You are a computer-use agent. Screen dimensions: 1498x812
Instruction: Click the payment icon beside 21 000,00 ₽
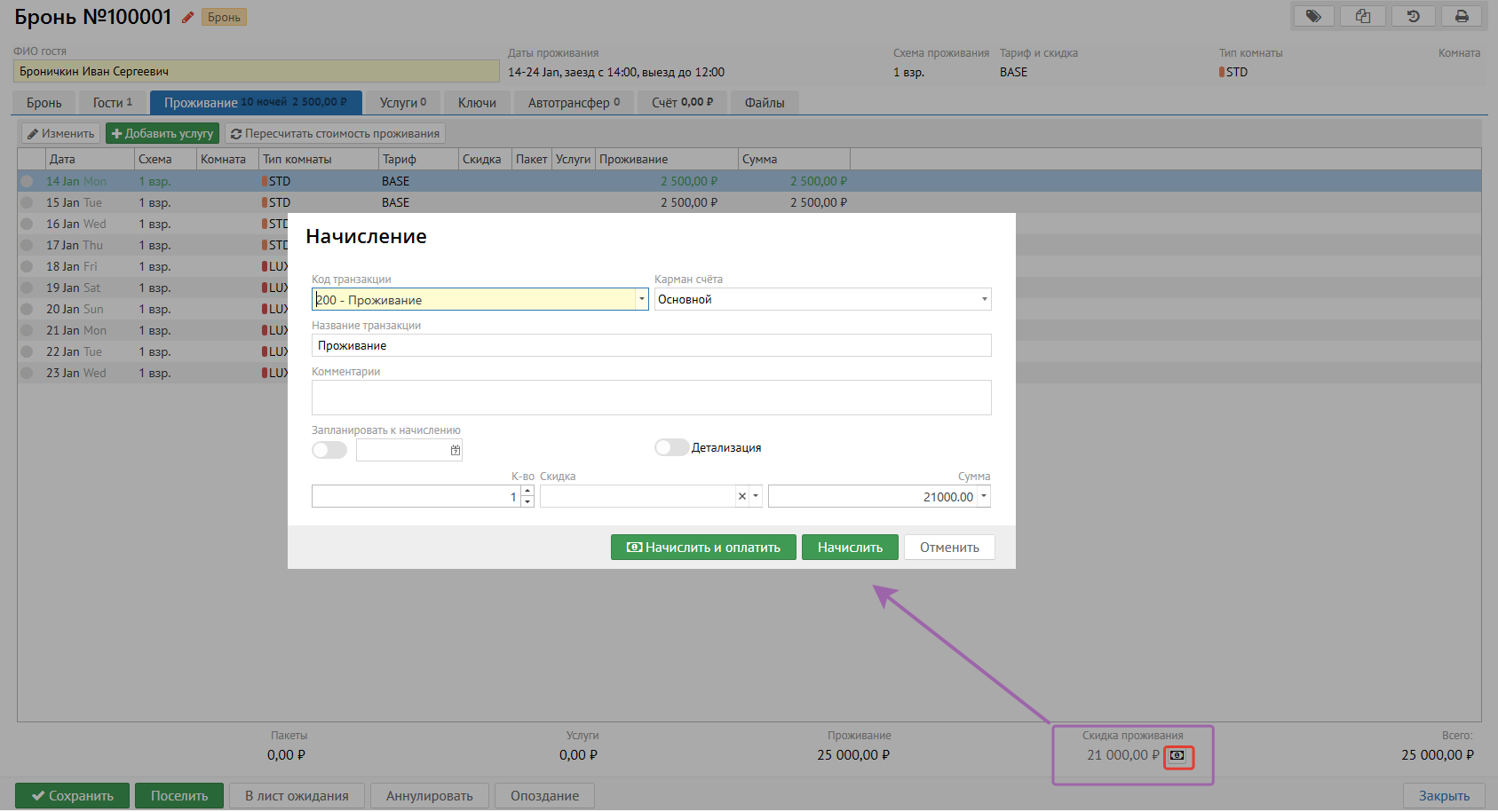(x=1177, y=756)
